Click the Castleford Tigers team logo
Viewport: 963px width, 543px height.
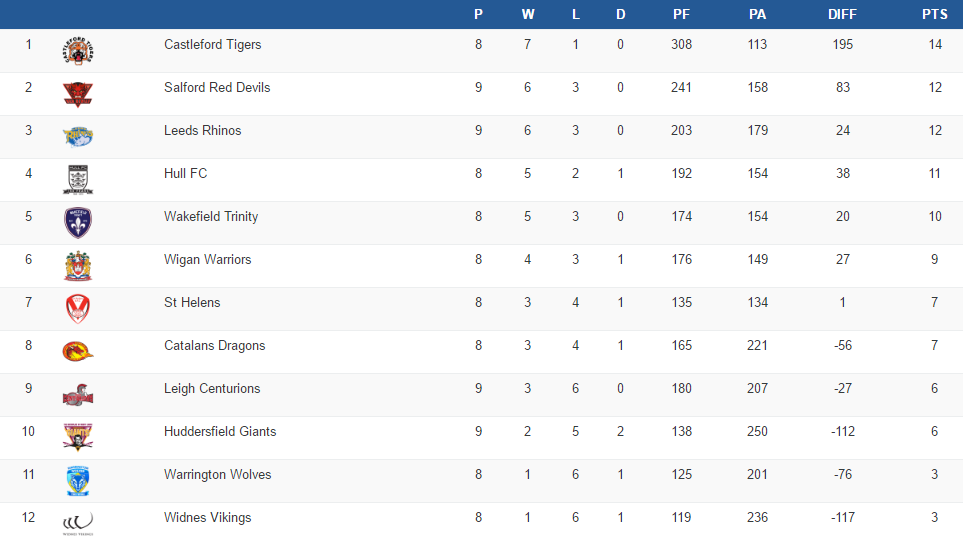[x=78, y=51]
